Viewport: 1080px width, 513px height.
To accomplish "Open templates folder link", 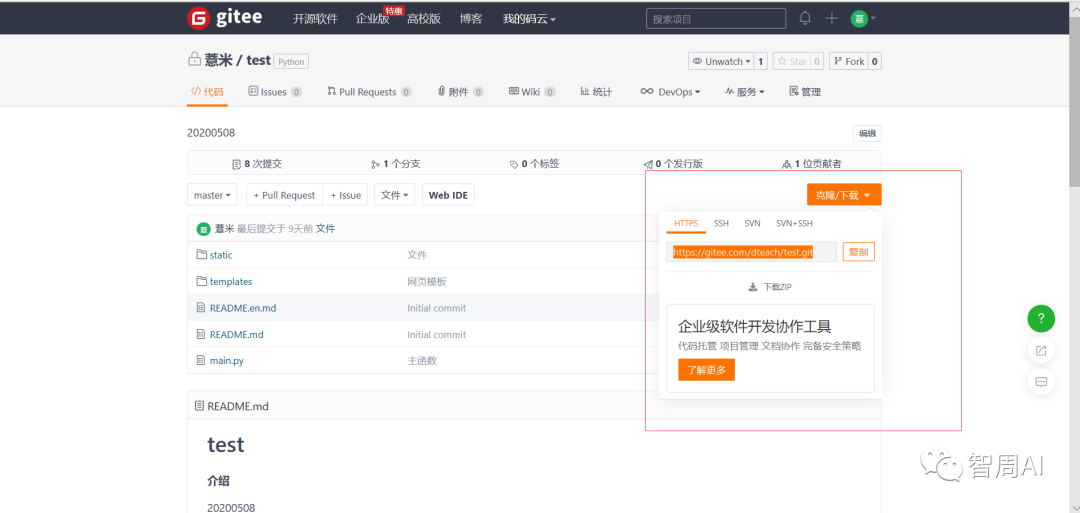I will (x=231, y=281).
